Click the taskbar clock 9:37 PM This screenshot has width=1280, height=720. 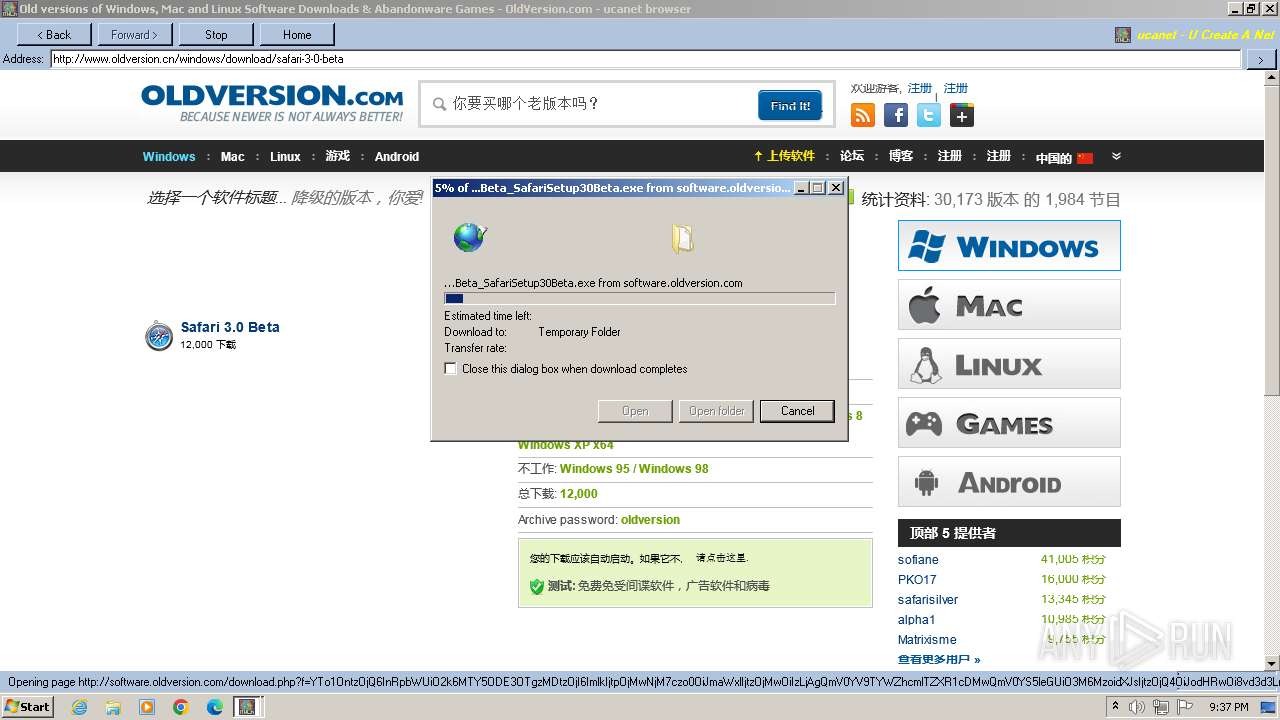coord(1229,707)
